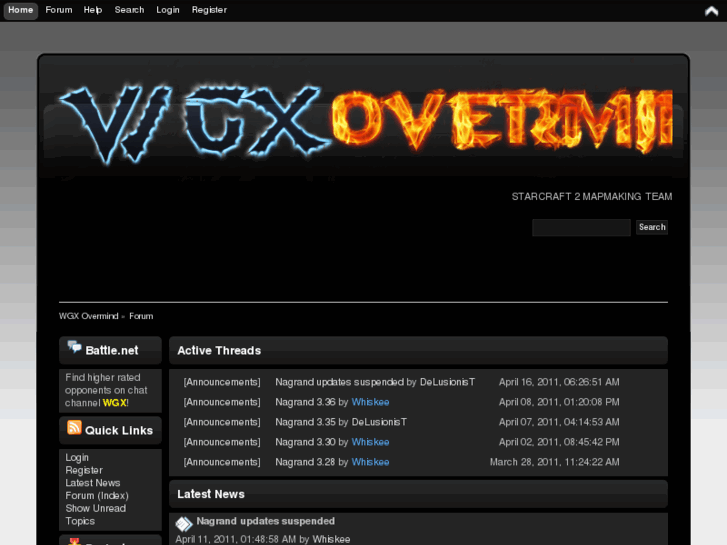Click Register in Quick Links sidebar
Image resolution: width=727 pixels, height=545 pixels.
[84, 470]
